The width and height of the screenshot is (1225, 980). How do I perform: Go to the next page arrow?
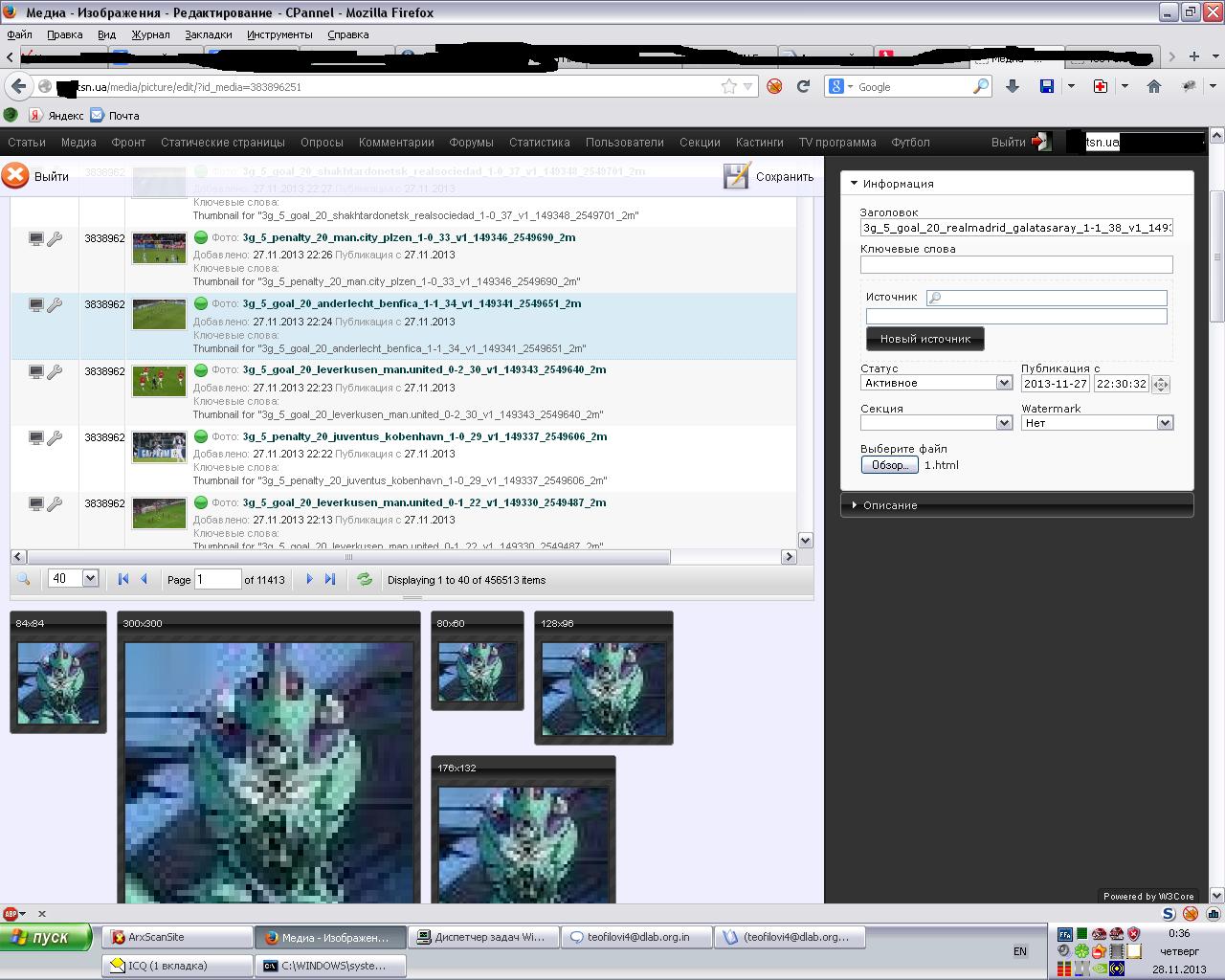coord(309,579)
